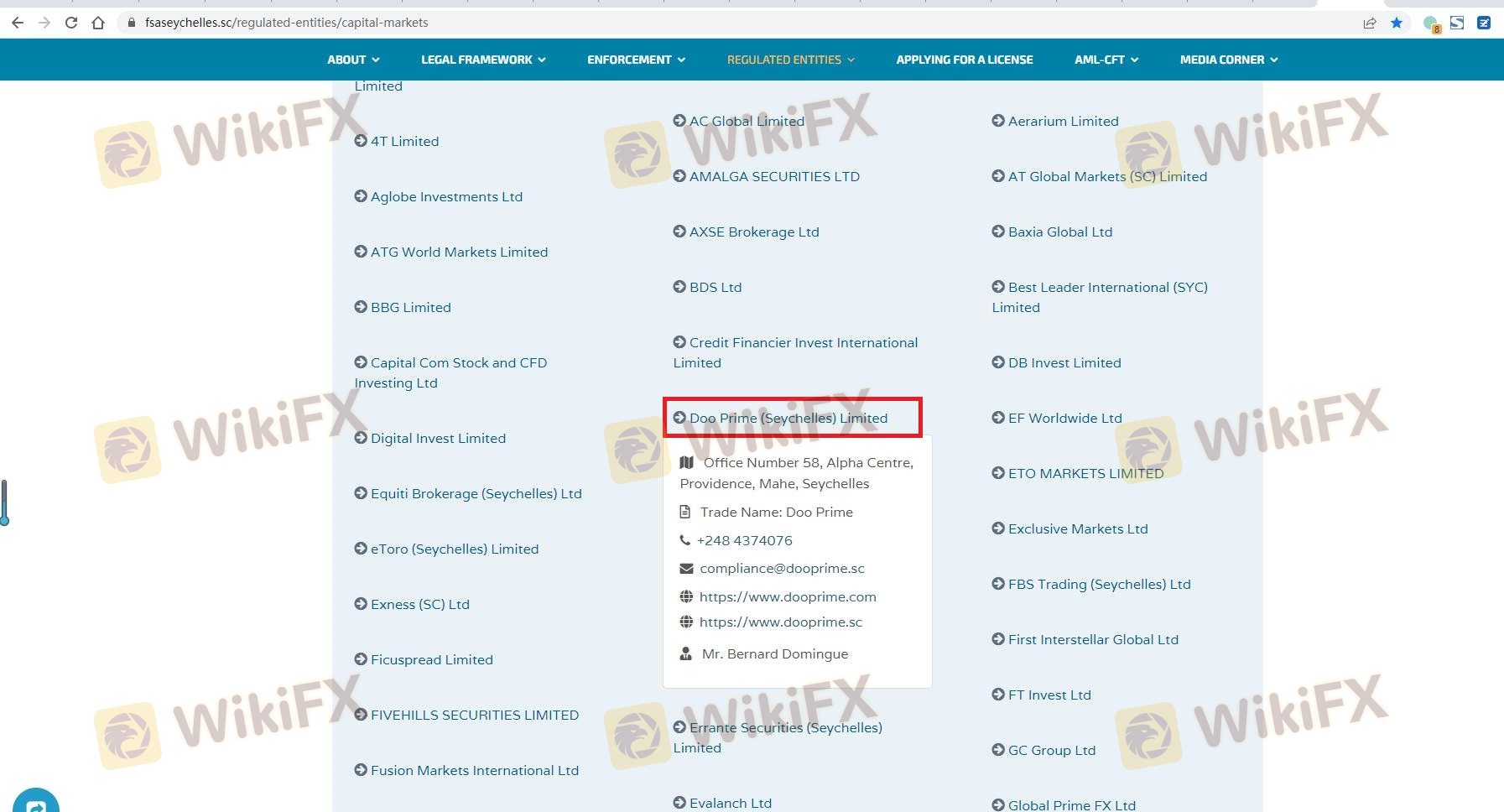Click arrow icon beside Exness (SC) Ltd
Viewport: 1504px width, 812px height.
(x=361, y=604)
